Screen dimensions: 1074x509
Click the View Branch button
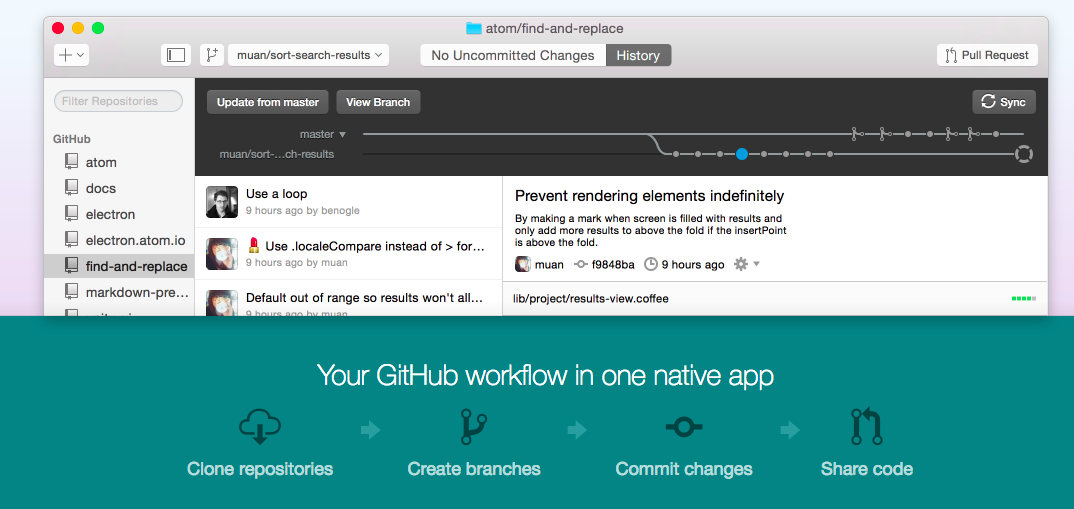click(378, 102)
